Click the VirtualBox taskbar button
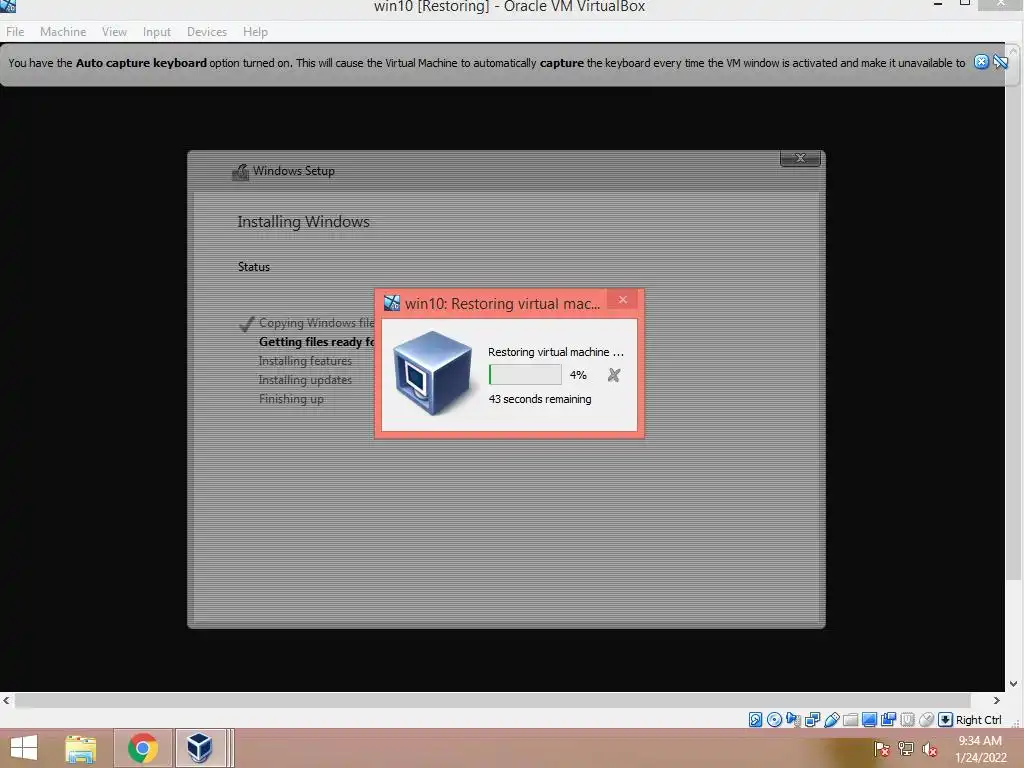The height and width of the screenshot is (768, 1024). tap(199, 748)
